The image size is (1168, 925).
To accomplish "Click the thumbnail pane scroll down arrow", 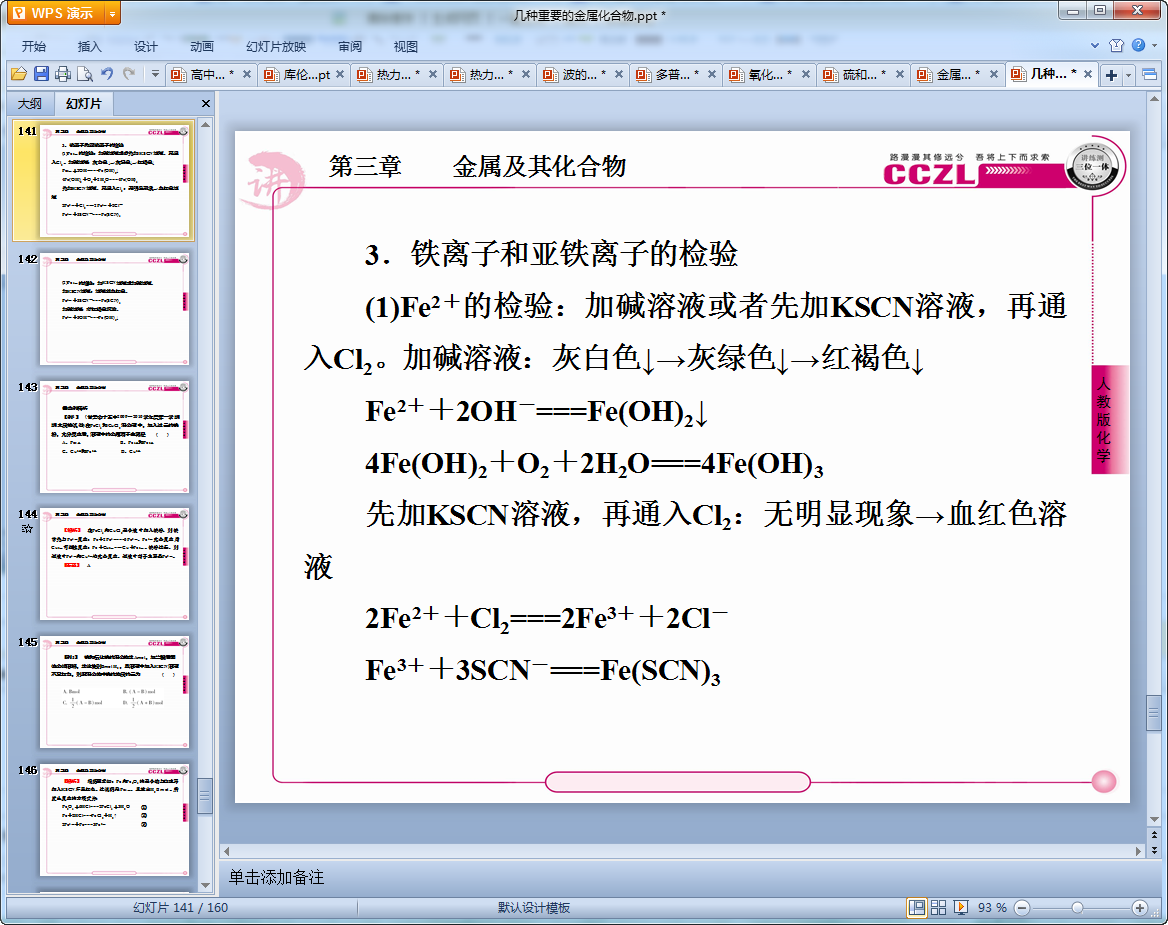I will coord(206,886).
